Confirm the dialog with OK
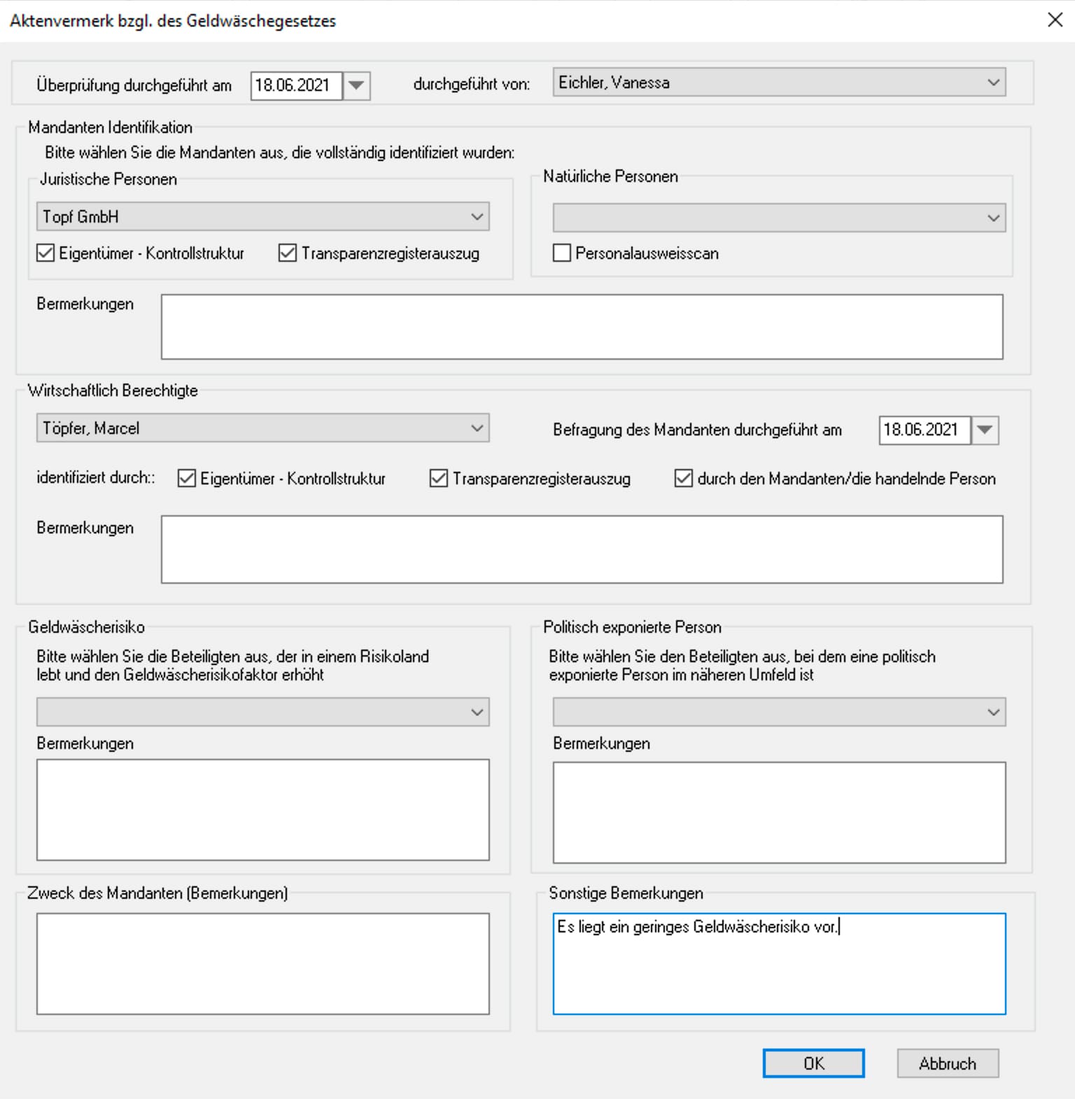 point(813,1063)
